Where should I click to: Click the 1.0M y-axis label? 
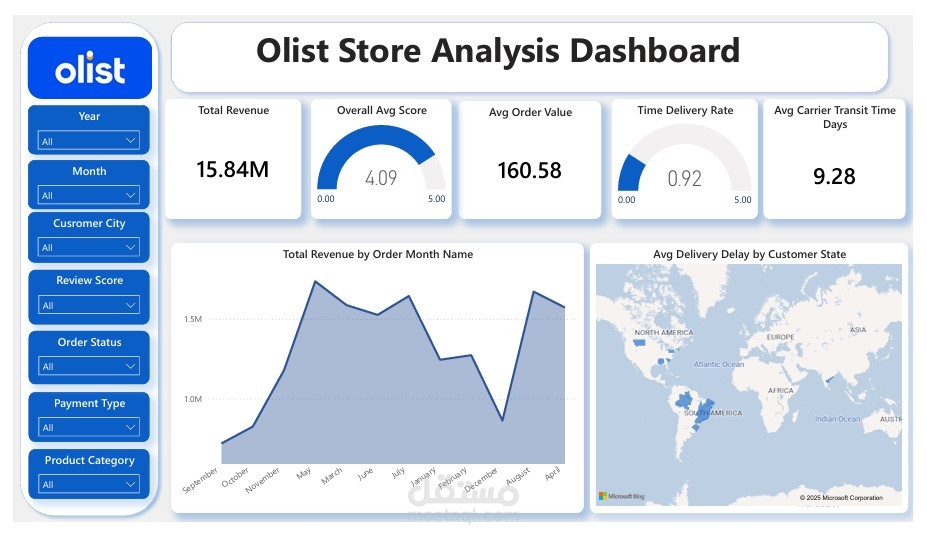point(193,399)
